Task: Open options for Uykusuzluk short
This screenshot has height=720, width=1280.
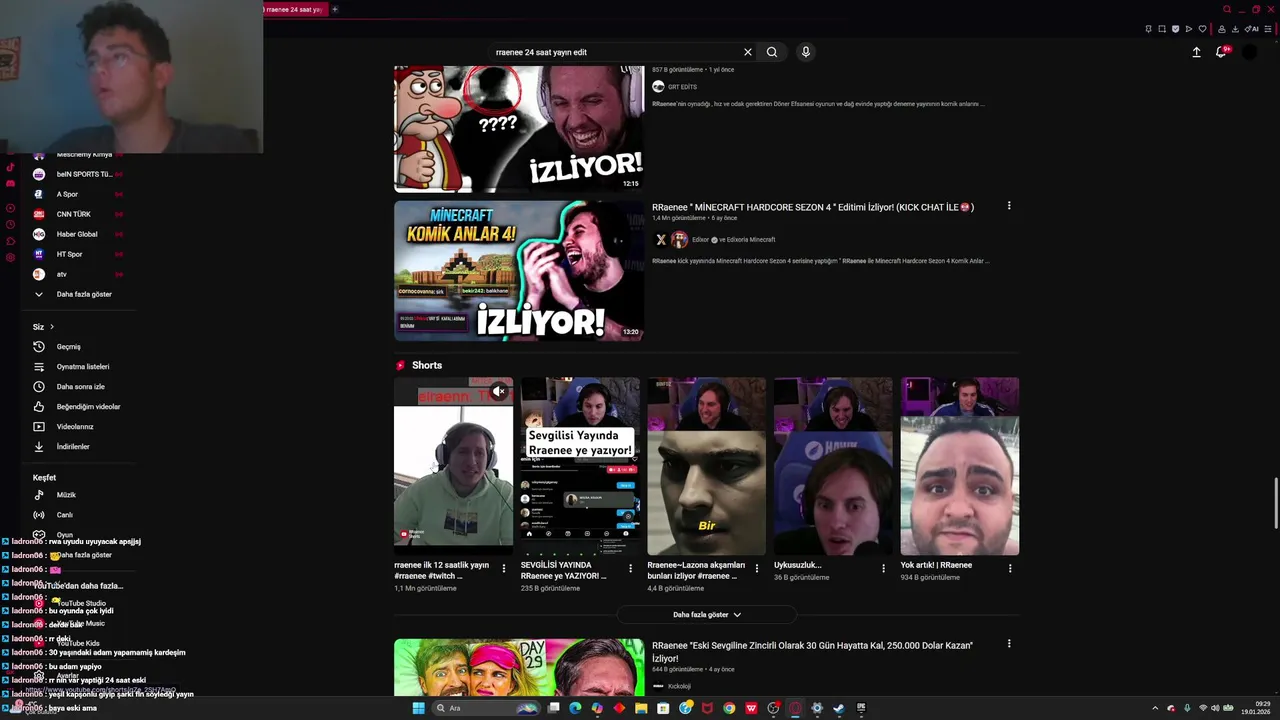Action: pos(883,568)
